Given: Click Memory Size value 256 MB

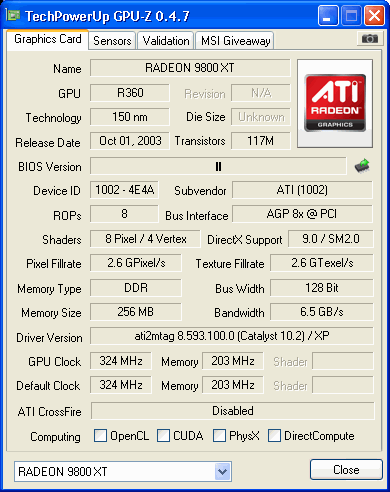Looking at the screenshot, I should point(136,312).
